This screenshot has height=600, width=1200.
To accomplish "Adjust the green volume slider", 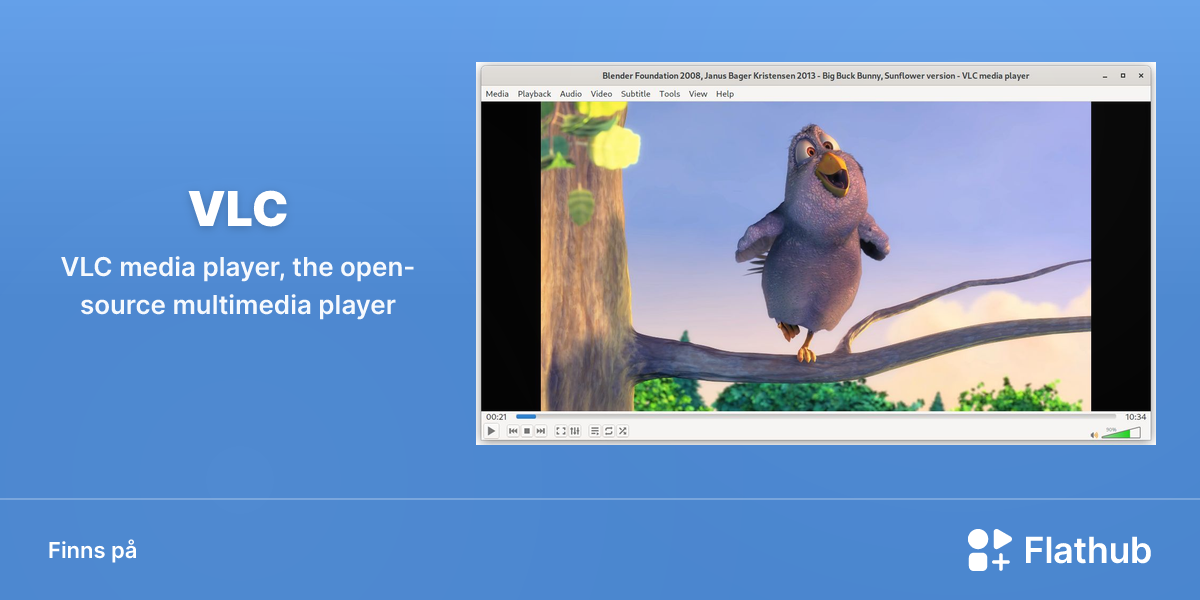I will pos(1121,432).
